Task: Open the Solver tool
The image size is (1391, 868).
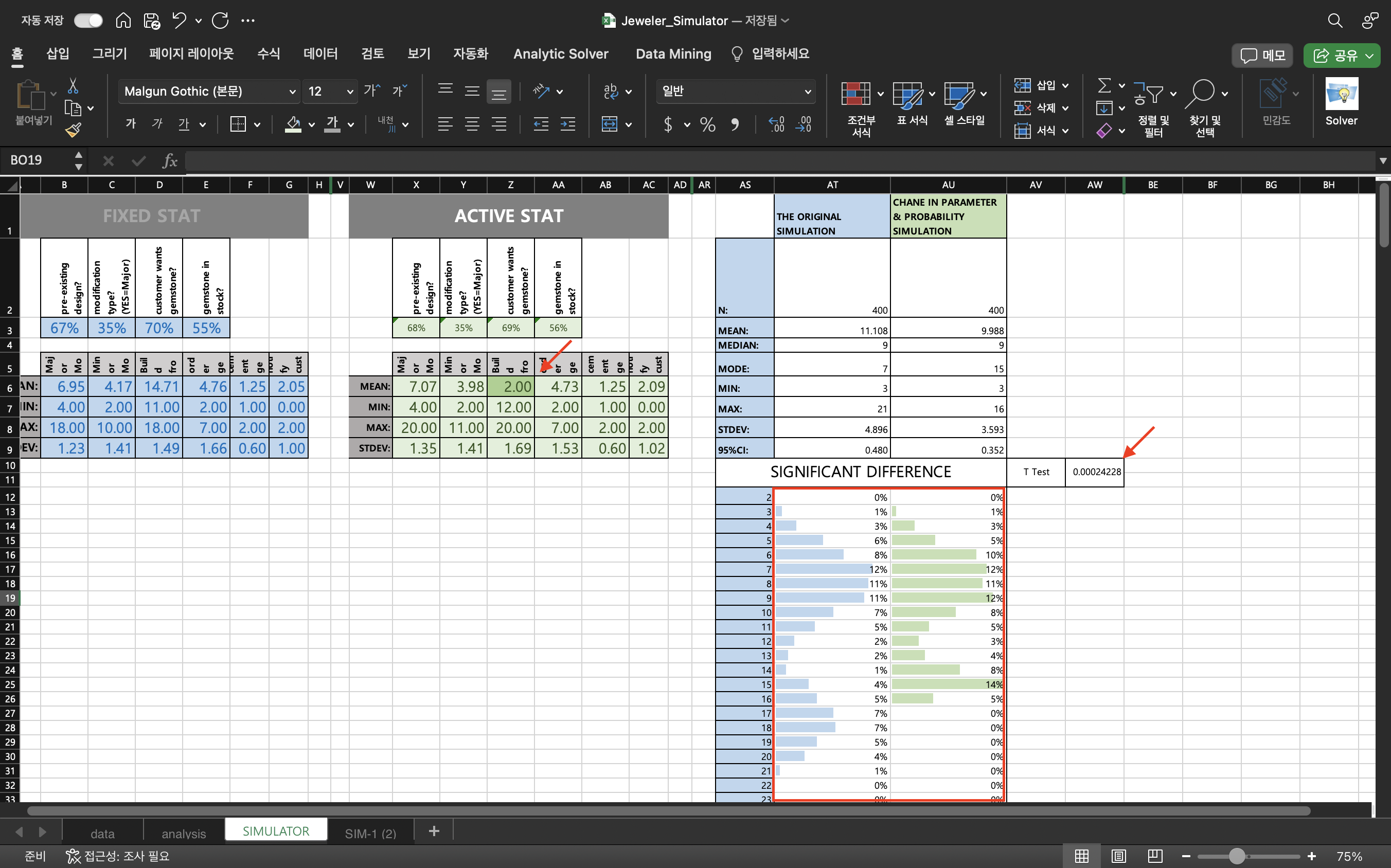Action: [x=1342, y=102]
